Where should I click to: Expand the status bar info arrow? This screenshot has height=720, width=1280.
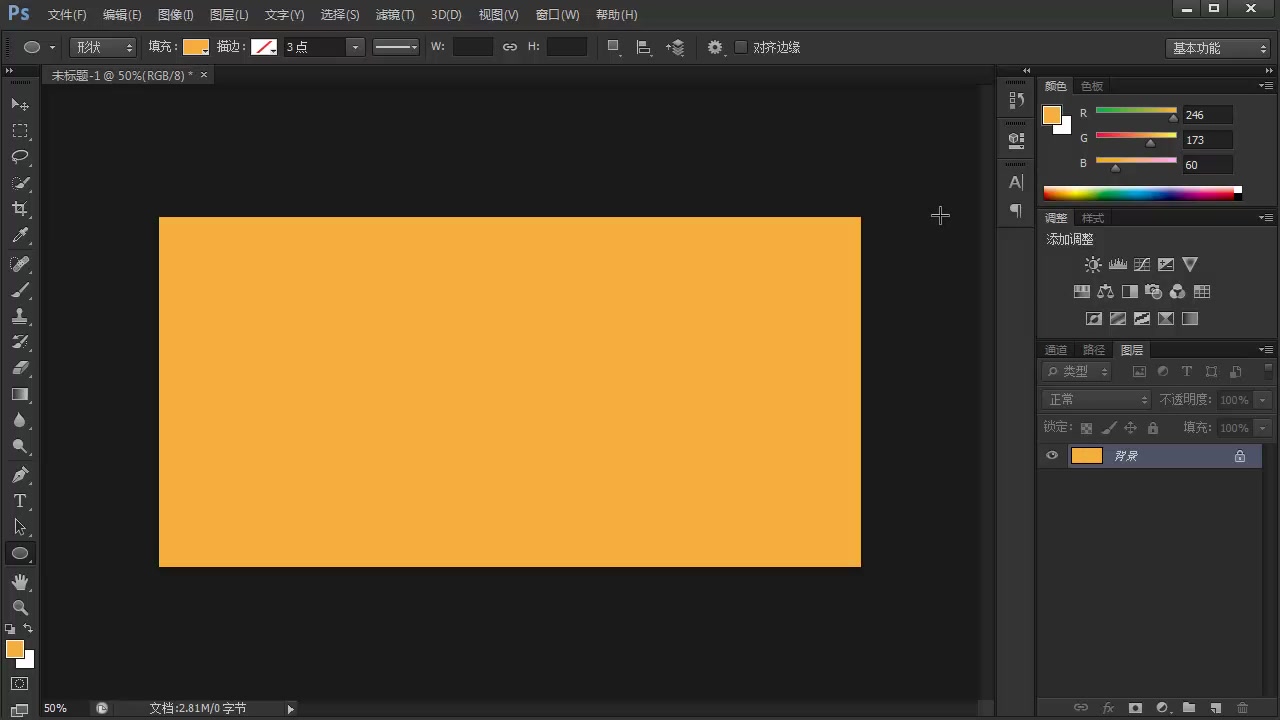coord(291,709)
